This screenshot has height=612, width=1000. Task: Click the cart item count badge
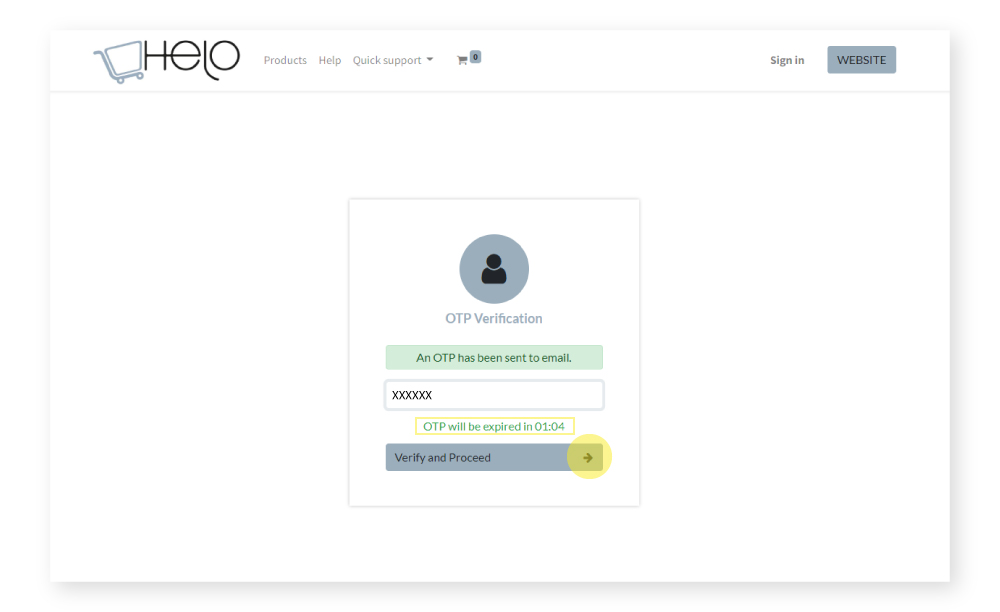475,57
